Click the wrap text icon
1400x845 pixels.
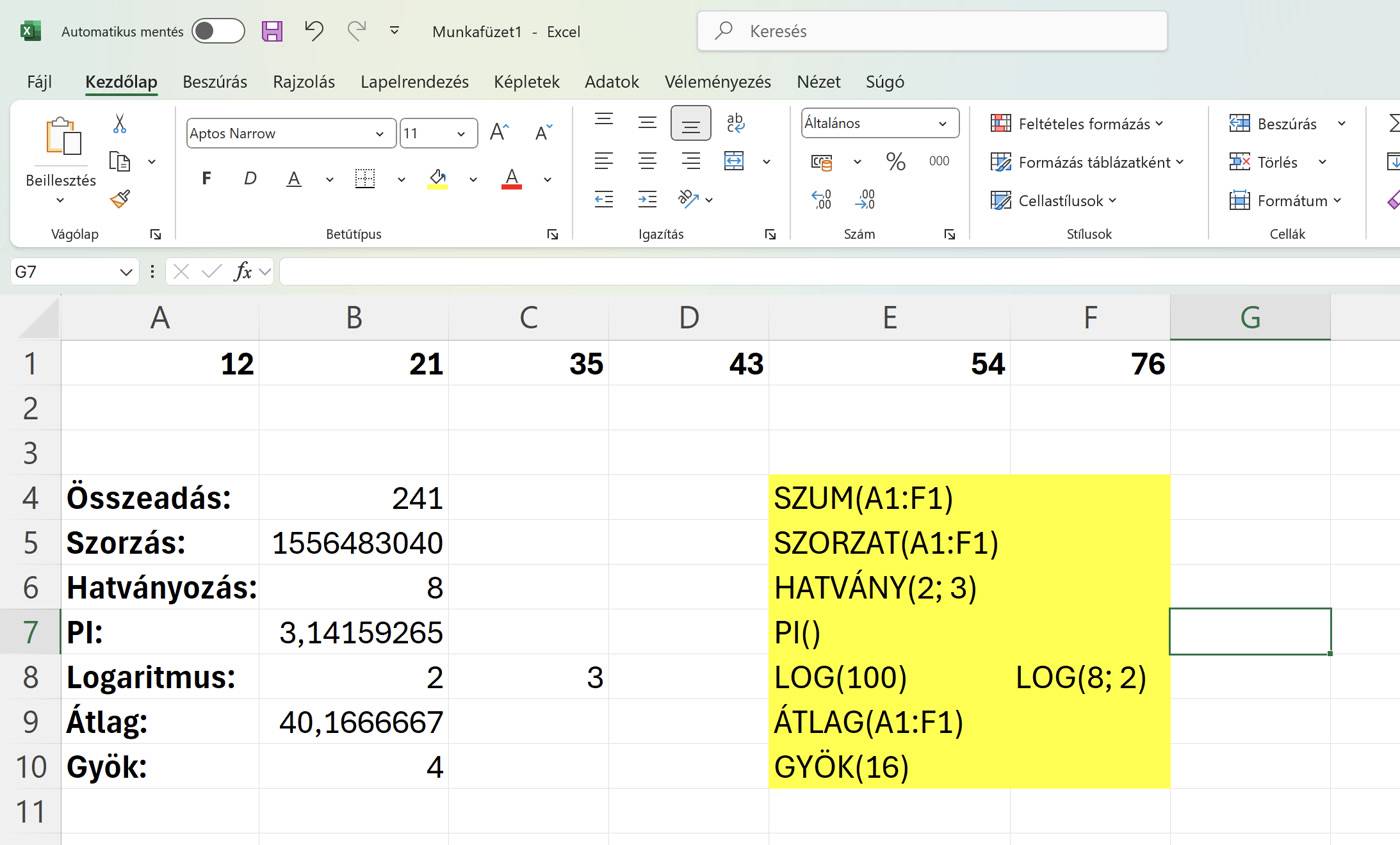[735, 122]
